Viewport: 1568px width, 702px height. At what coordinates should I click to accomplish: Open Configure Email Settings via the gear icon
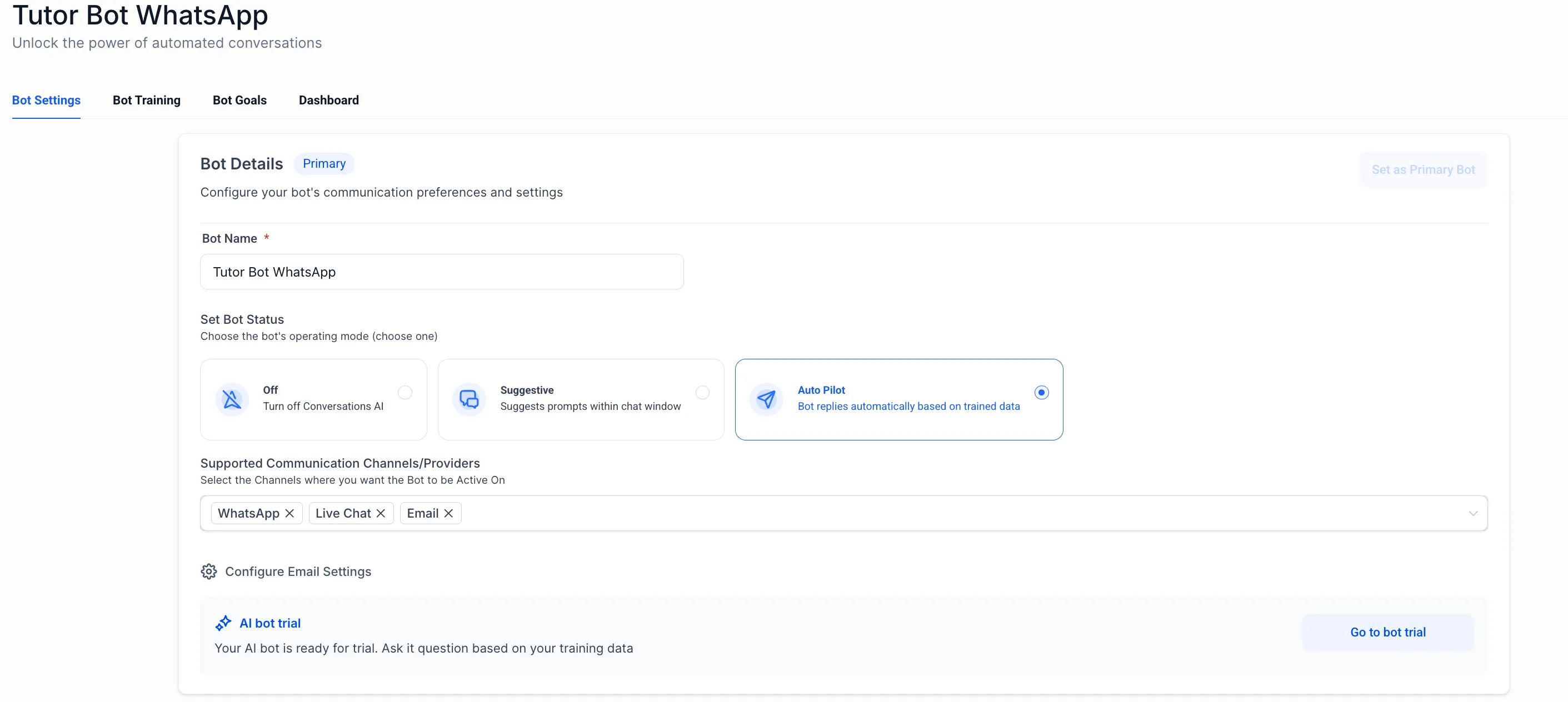[x=208, y=571]
